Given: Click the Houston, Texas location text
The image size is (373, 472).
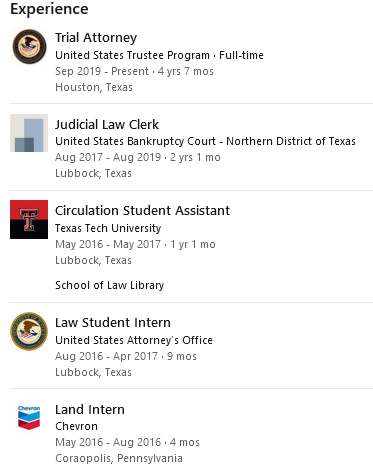Looking at the screenshot, I should [x=94, y=87].
